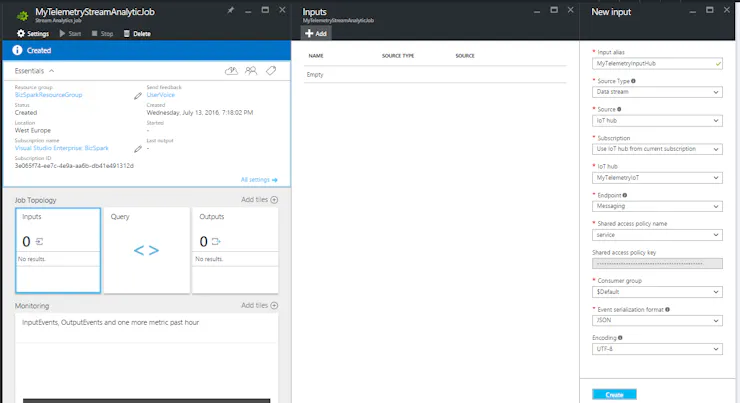Click the info icon in Created banner
Screen dimensions: 740x403
[17, 50]
